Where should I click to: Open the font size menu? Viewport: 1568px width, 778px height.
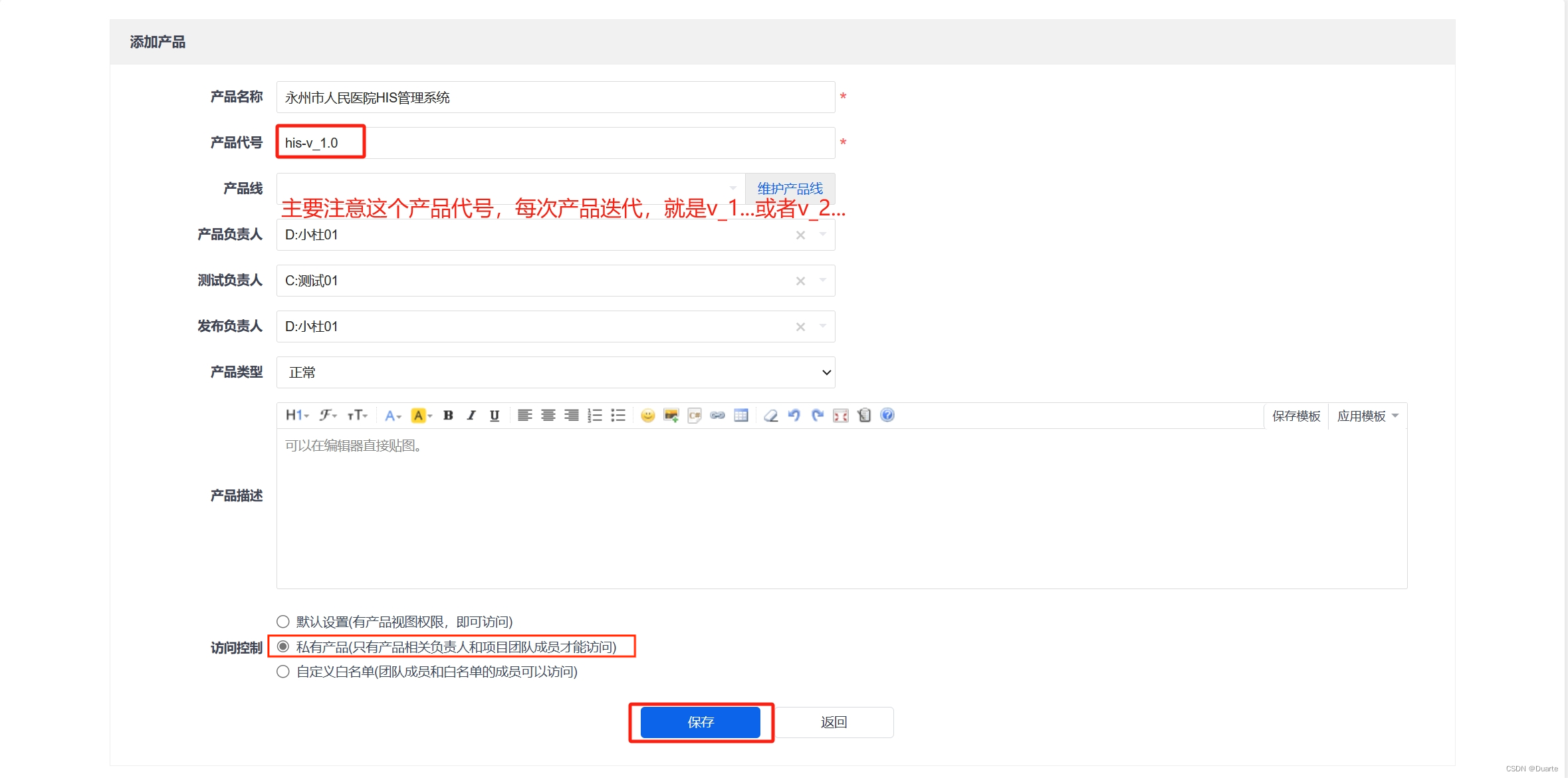pyautogui.click(x=357, y=416)
